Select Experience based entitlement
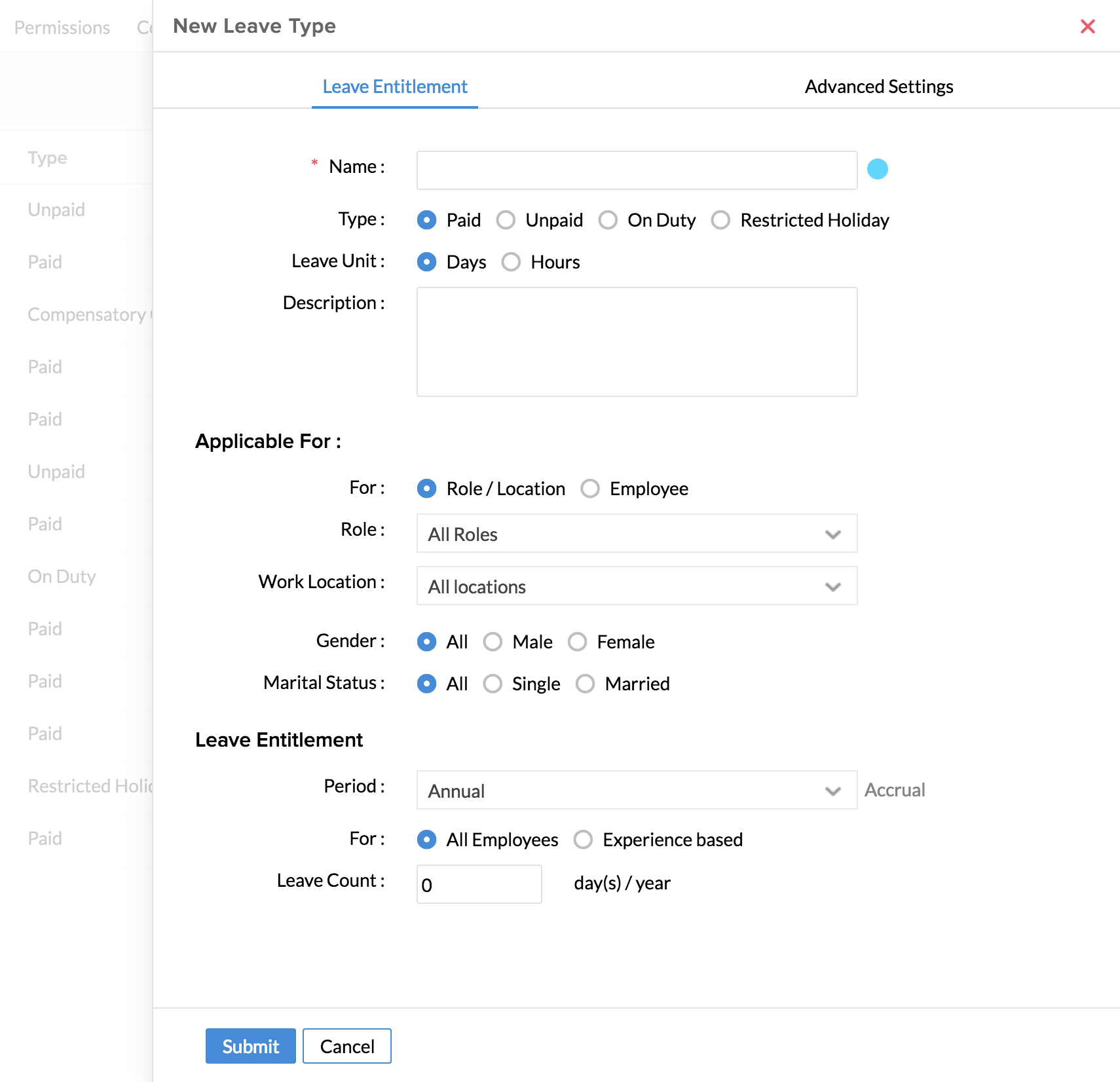This screenshot has width=1120, height=1082. [583, 840]
